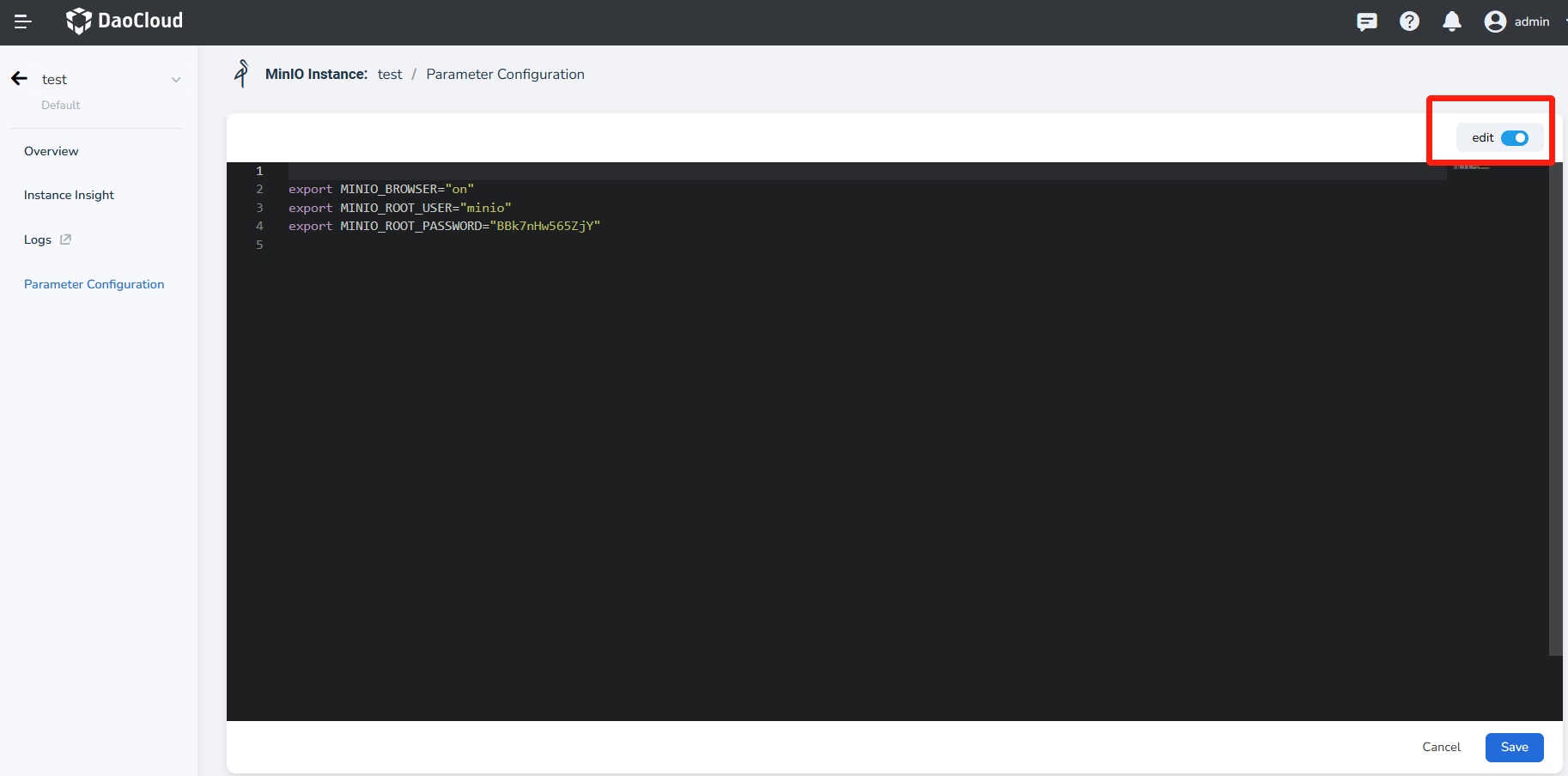
Task: Open the chat messages icon
Action: pyautogui.click(x=1366, y=21)
